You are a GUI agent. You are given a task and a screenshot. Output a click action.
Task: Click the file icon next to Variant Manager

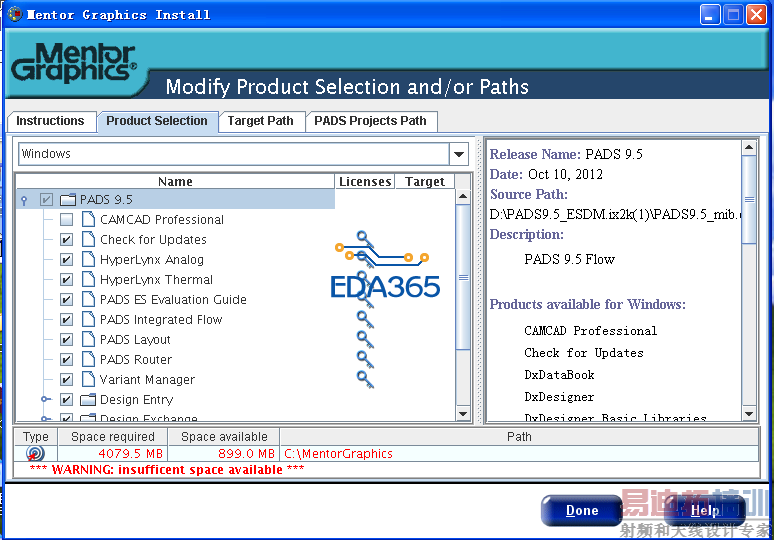88,379
